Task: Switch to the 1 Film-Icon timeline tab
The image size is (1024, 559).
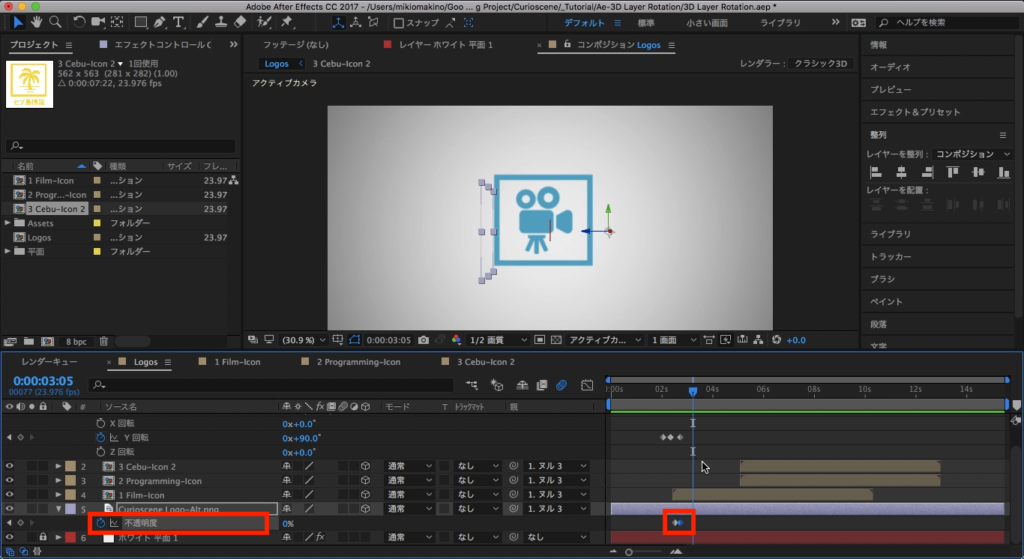Action: pyautogui.click(x=237, y=361)
